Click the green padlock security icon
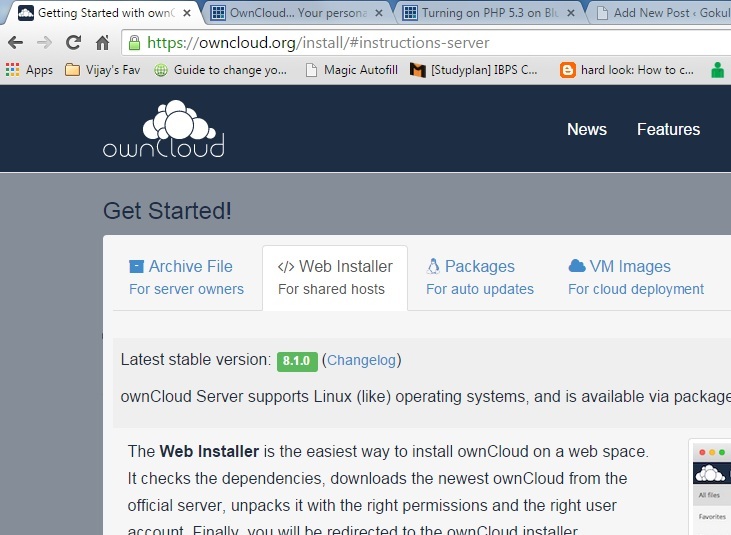The height and width of the screenshot is (535, 731). click(x=134, y=43)
